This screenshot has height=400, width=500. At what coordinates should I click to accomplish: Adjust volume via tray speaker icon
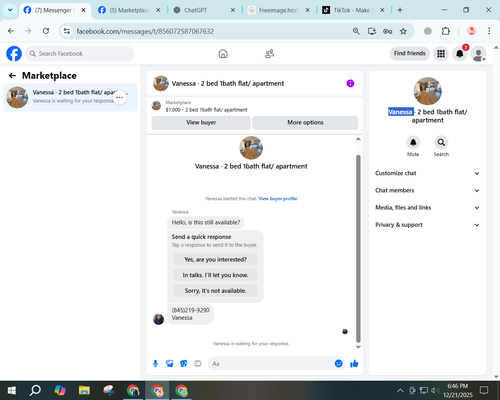(x=435, y=390)
